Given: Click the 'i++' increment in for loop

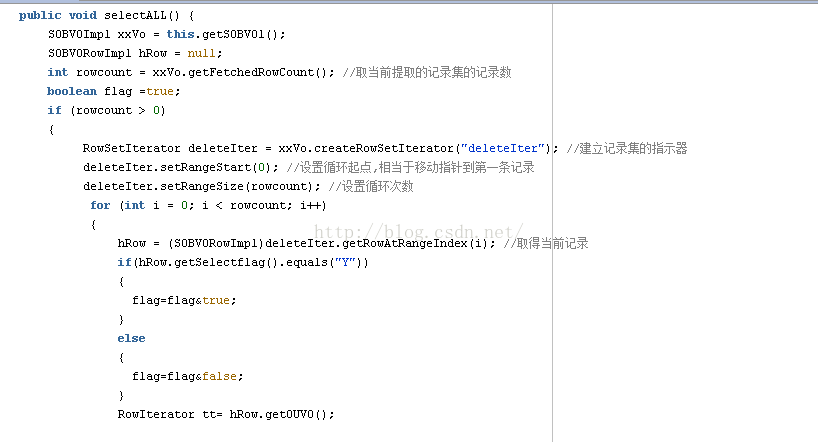Looking at the screenshot, I should coord(310,206).
